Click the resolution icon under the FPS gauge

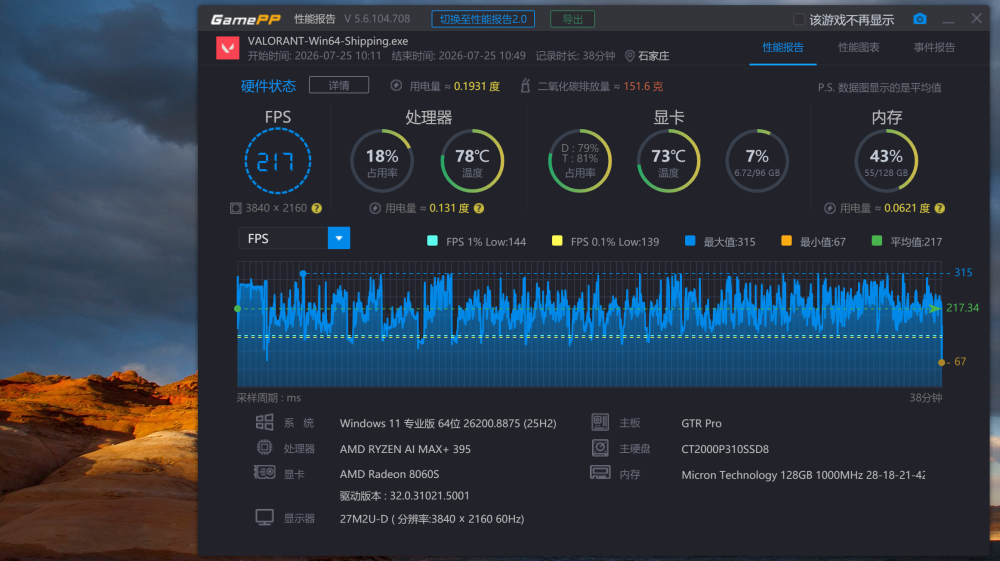(x=235, y=208)
